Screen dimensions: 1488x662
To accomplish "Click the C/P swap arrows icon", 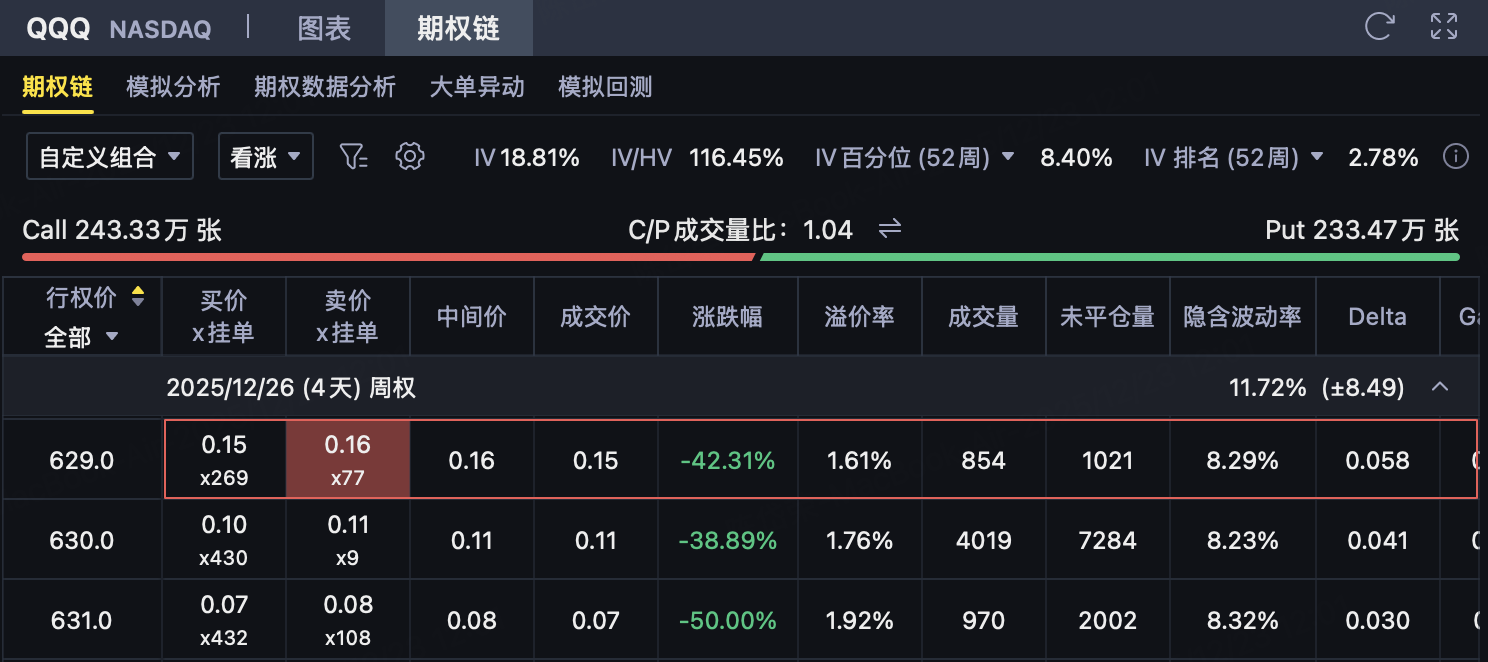I will click(889, 230).
